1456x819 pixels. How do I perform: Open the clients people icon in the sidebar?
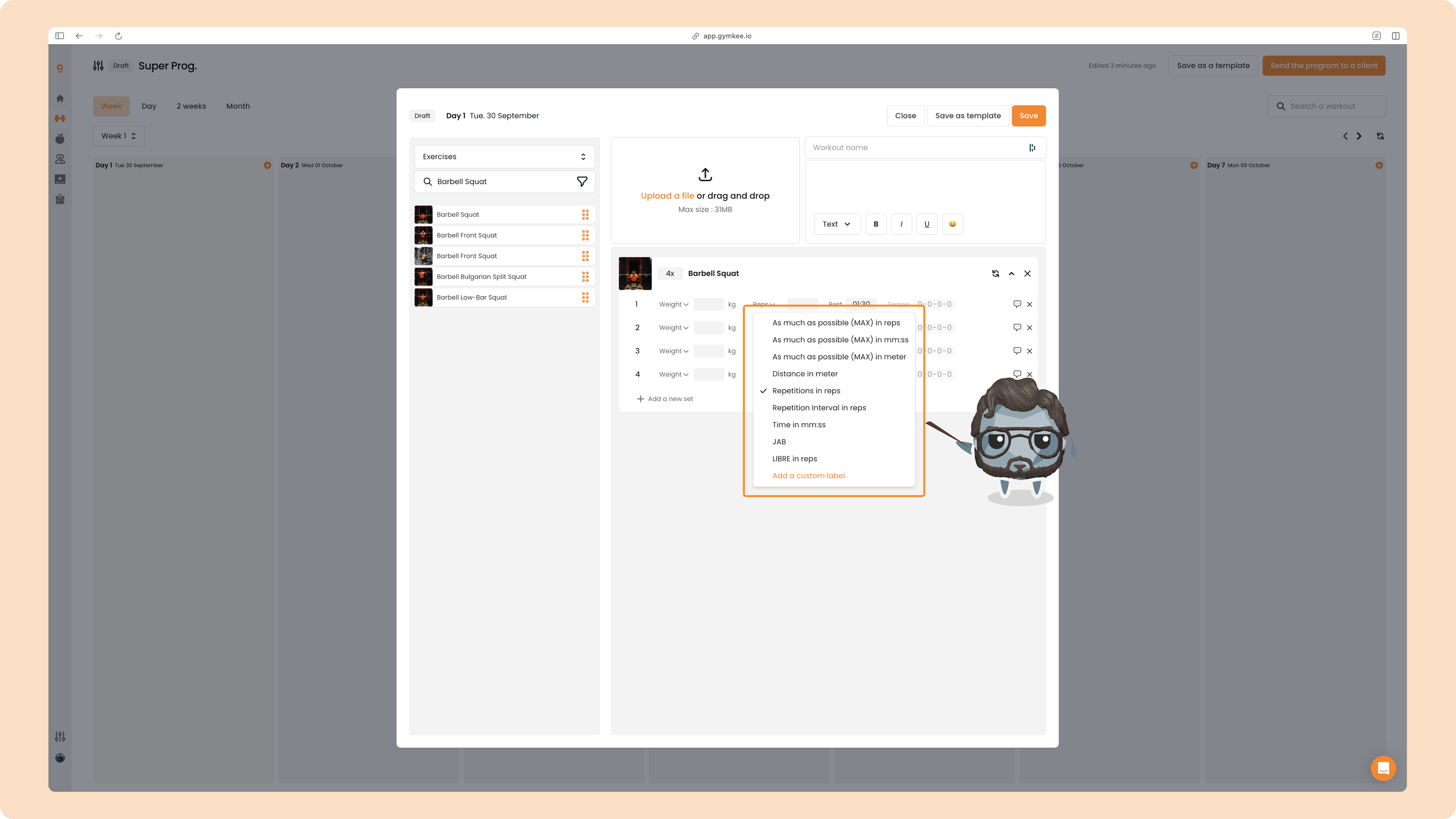(x=60, y=159)
